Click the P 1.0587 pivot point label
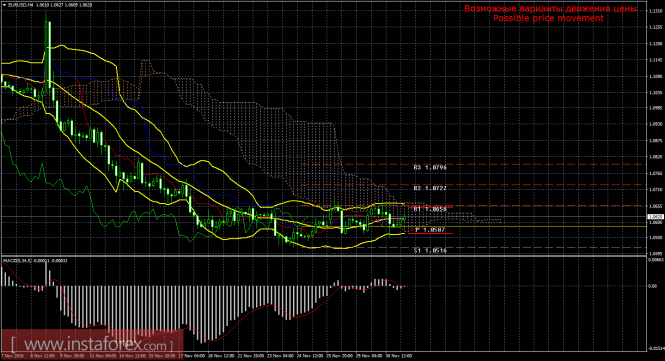Image resolution: width=665 pixels, height=361 pixels. click(x=430, y=230)
